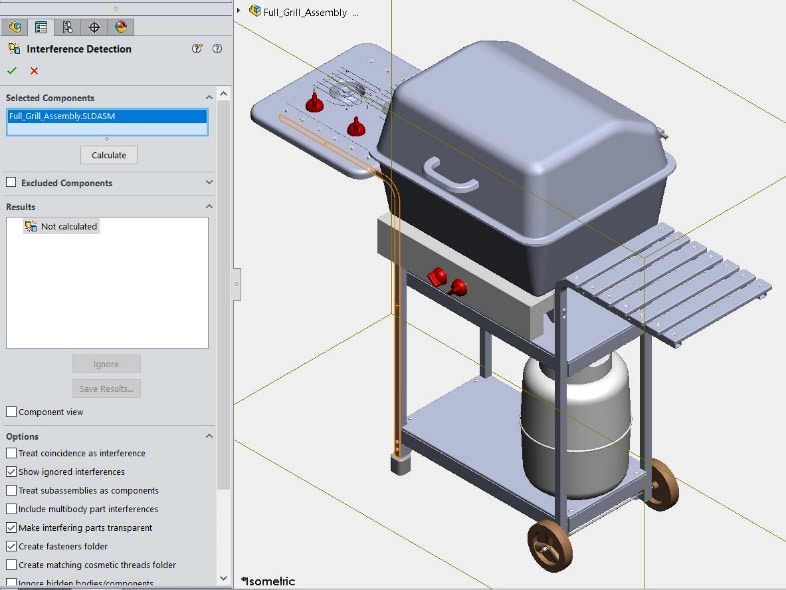
Task: Enable Treat coincidence as interference
Action: click(12, 453)
